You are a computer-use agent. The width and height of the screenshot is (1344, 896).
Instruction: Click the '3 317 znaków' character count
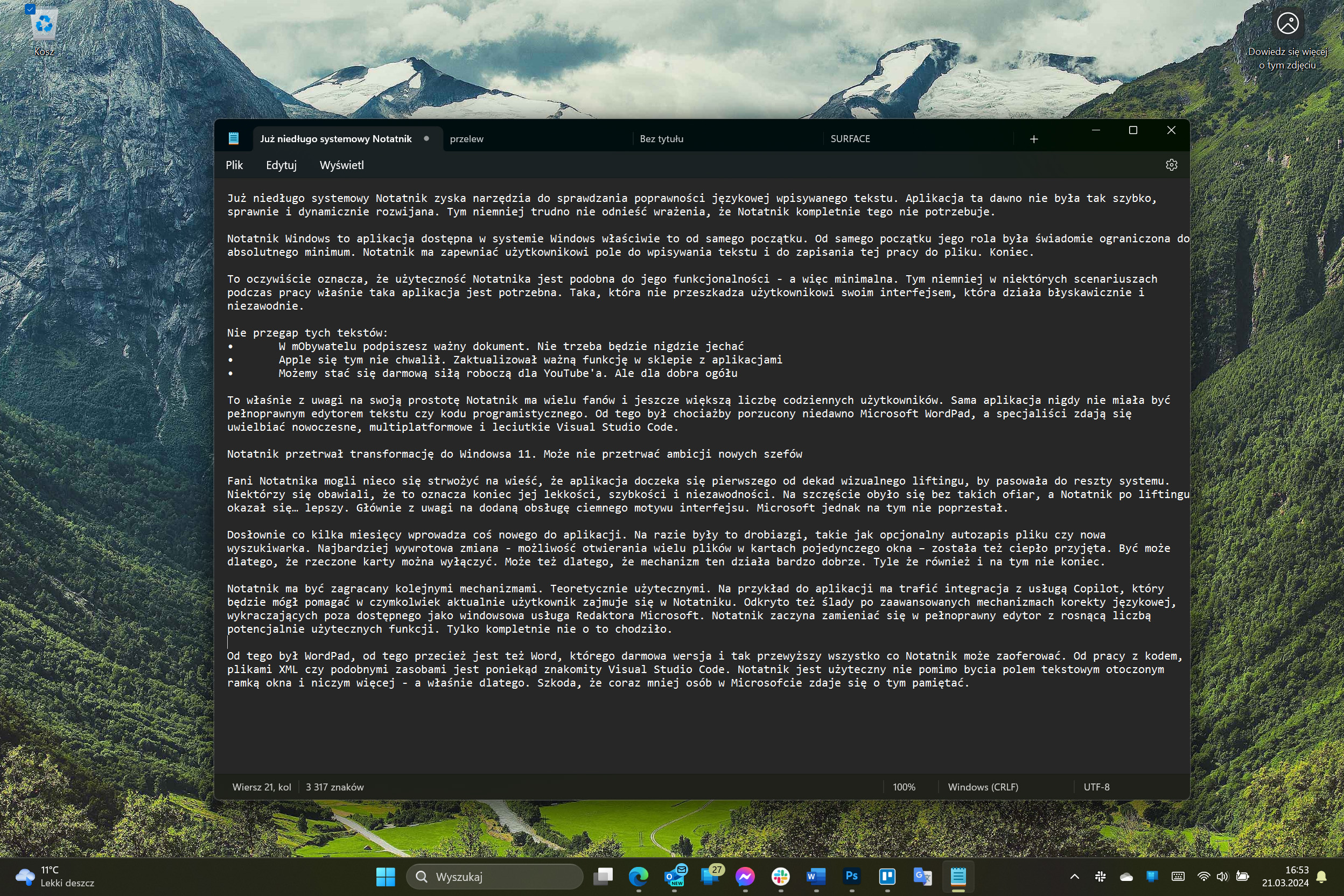pyautogui.click(x=335, y=787)
